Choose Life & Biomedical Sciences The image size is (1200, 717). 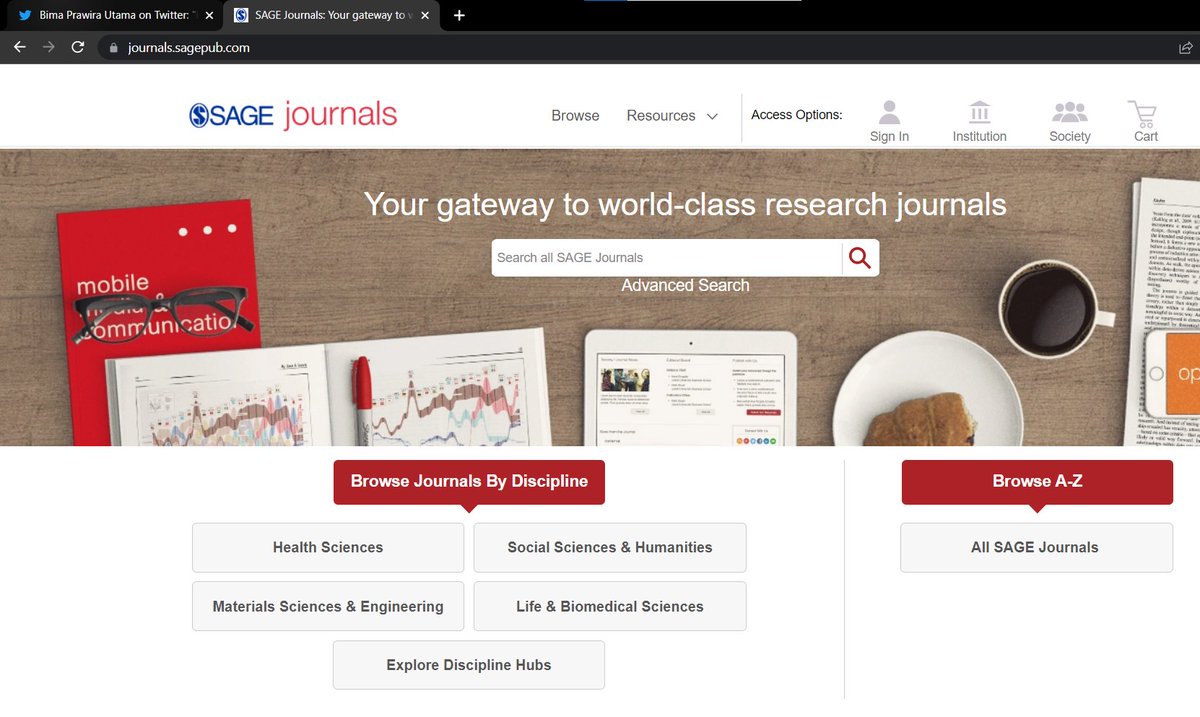point(610,606)
